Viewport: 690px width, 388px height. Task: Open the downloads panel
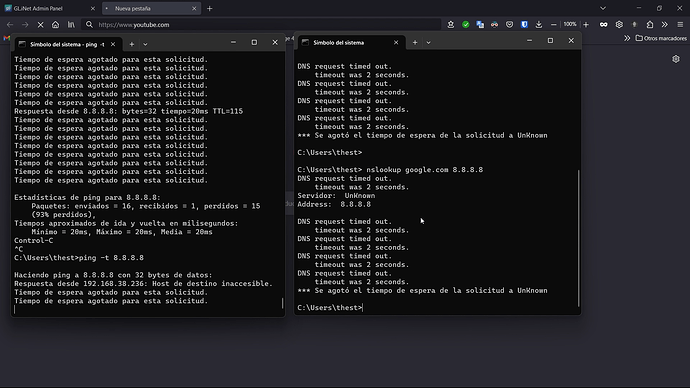(539, 25)
